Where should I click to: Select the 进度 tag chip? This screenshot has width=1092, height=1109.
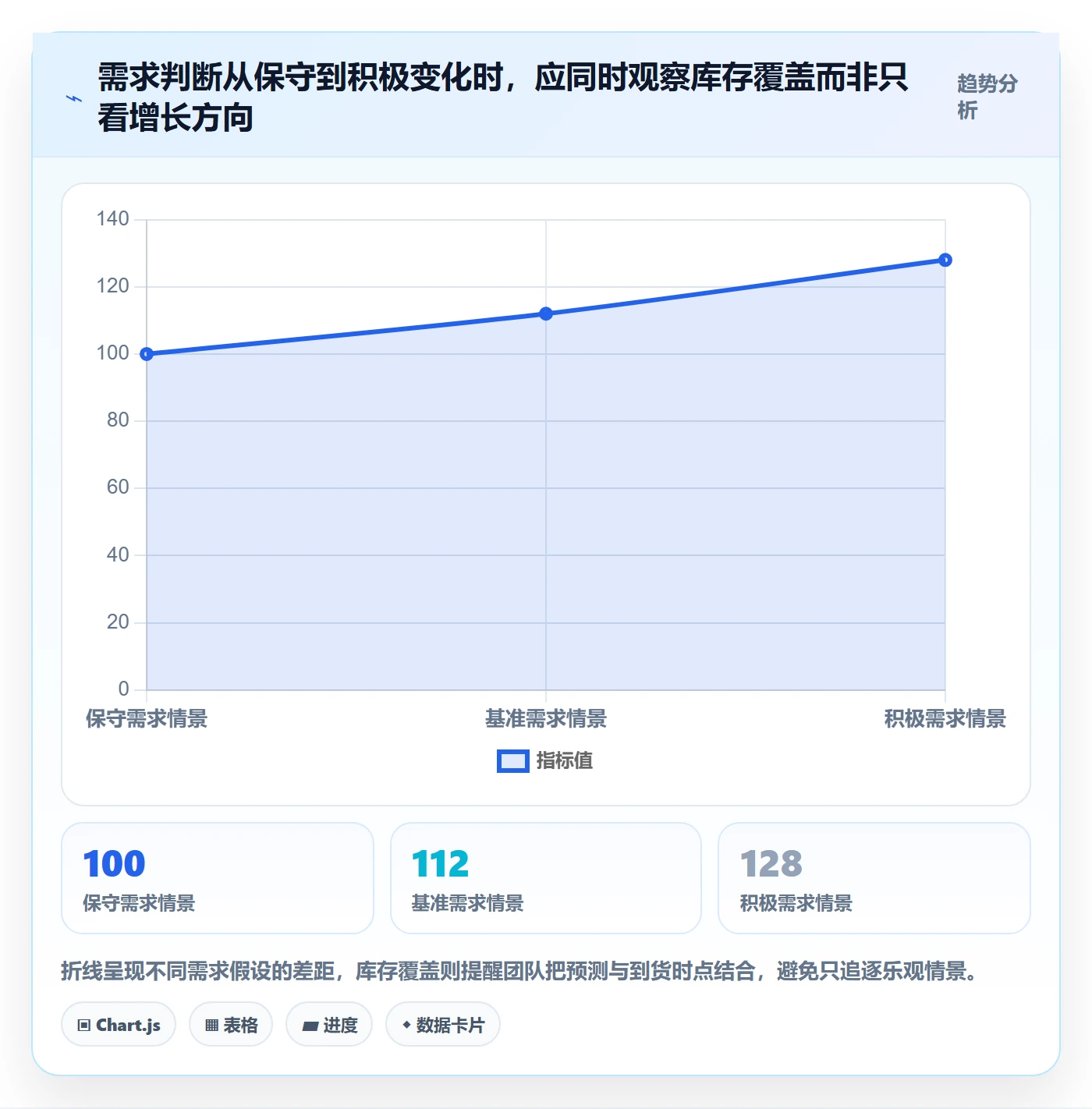(329, 1025)
